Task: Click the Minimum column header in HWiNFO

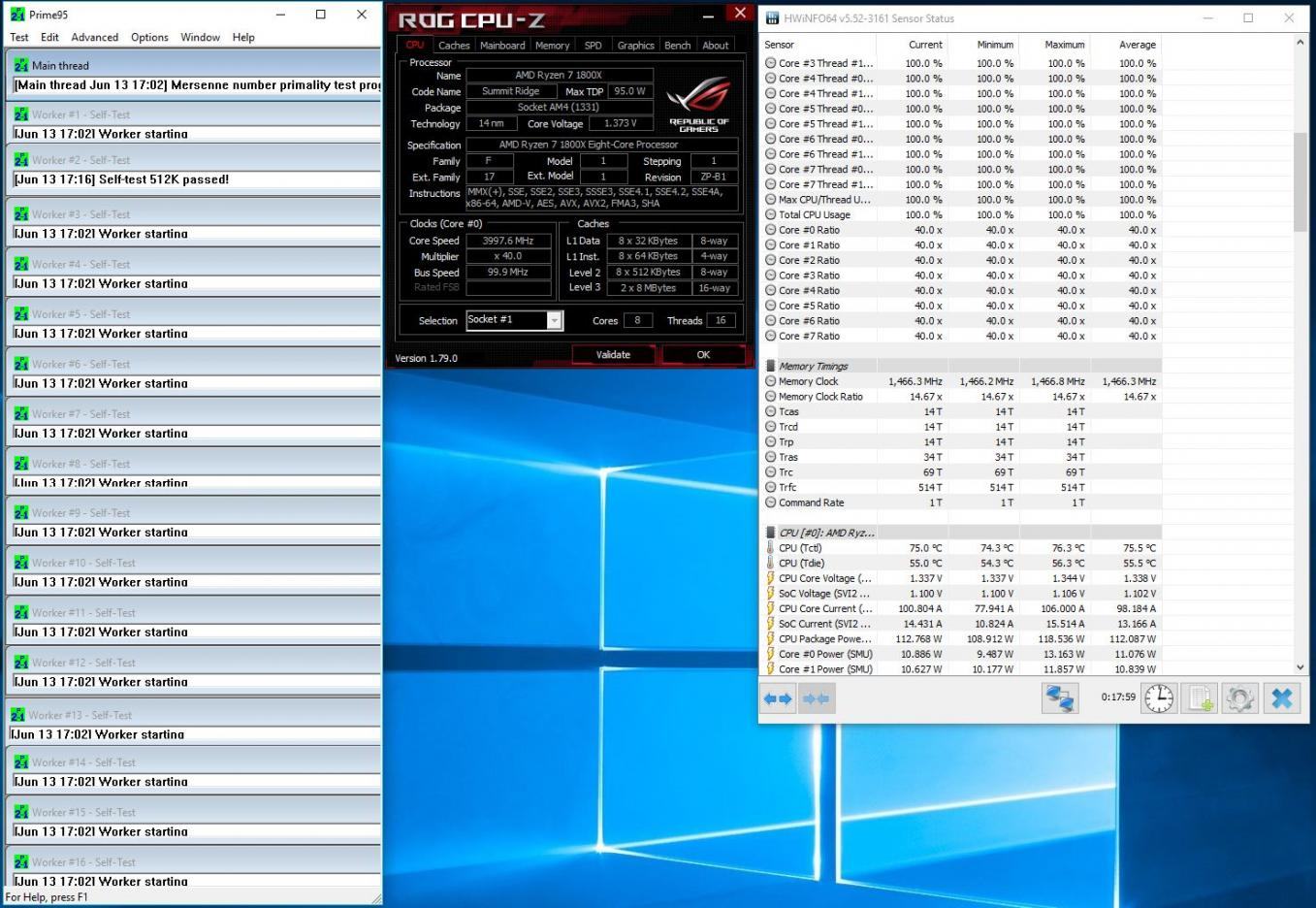Action: [983, 45]
